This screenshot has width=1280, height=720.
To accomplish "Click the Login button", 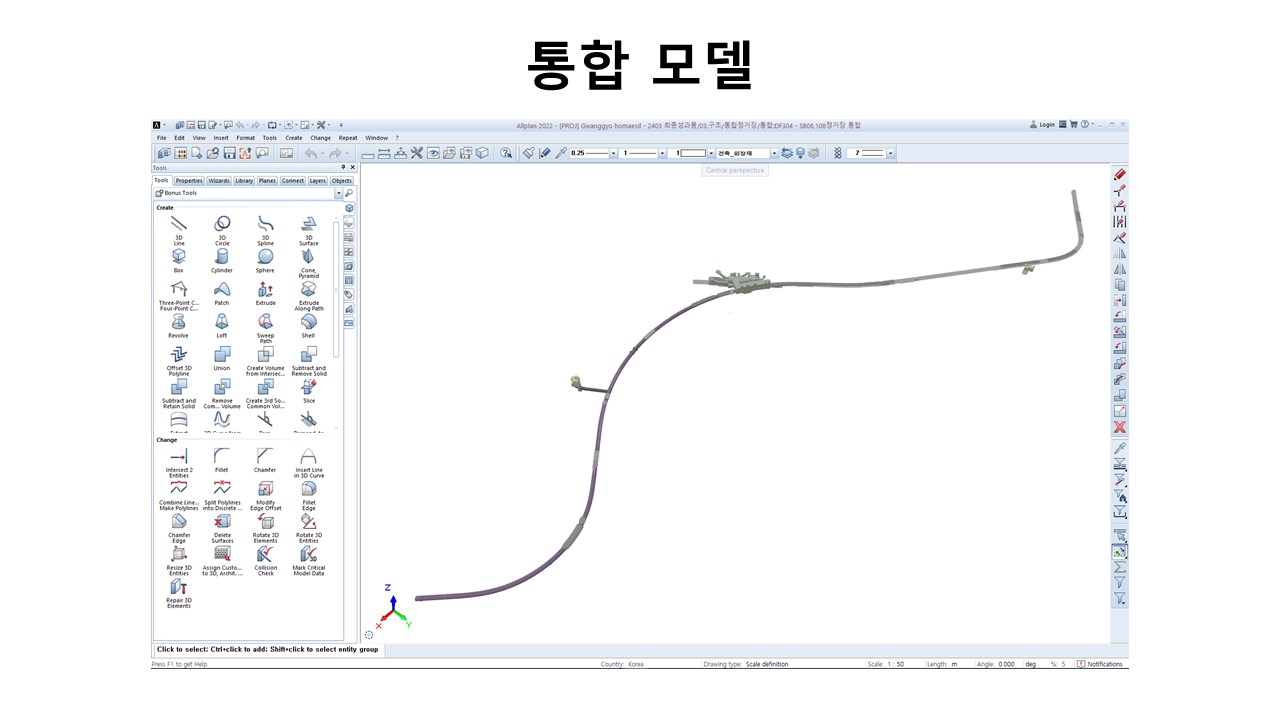I will coord(1042,125).
